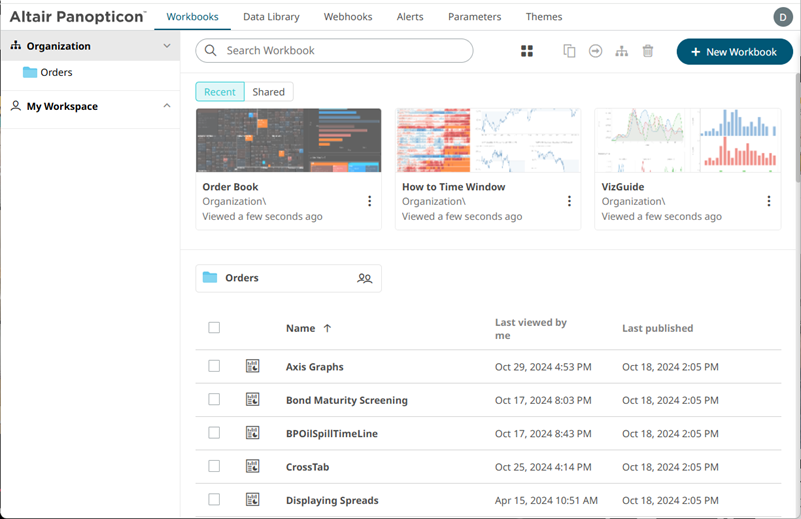Collapse the Organization tree section

coord(166,46)
